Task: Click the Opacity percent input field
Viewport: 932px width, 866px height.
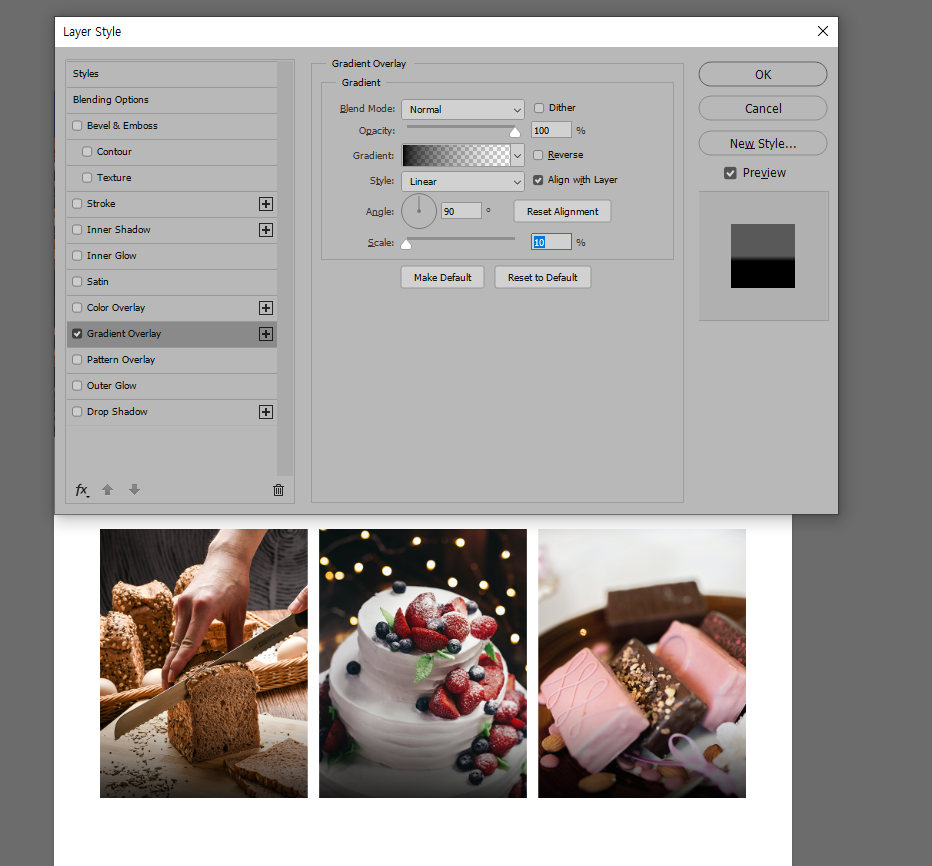Action: (551, 130)
